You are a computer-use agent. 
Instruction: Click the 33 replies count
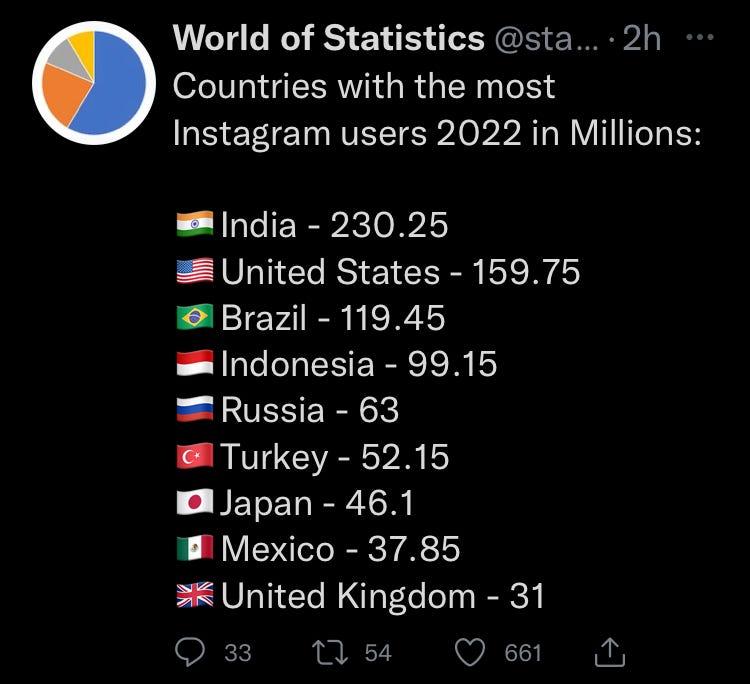pos(238,653)
